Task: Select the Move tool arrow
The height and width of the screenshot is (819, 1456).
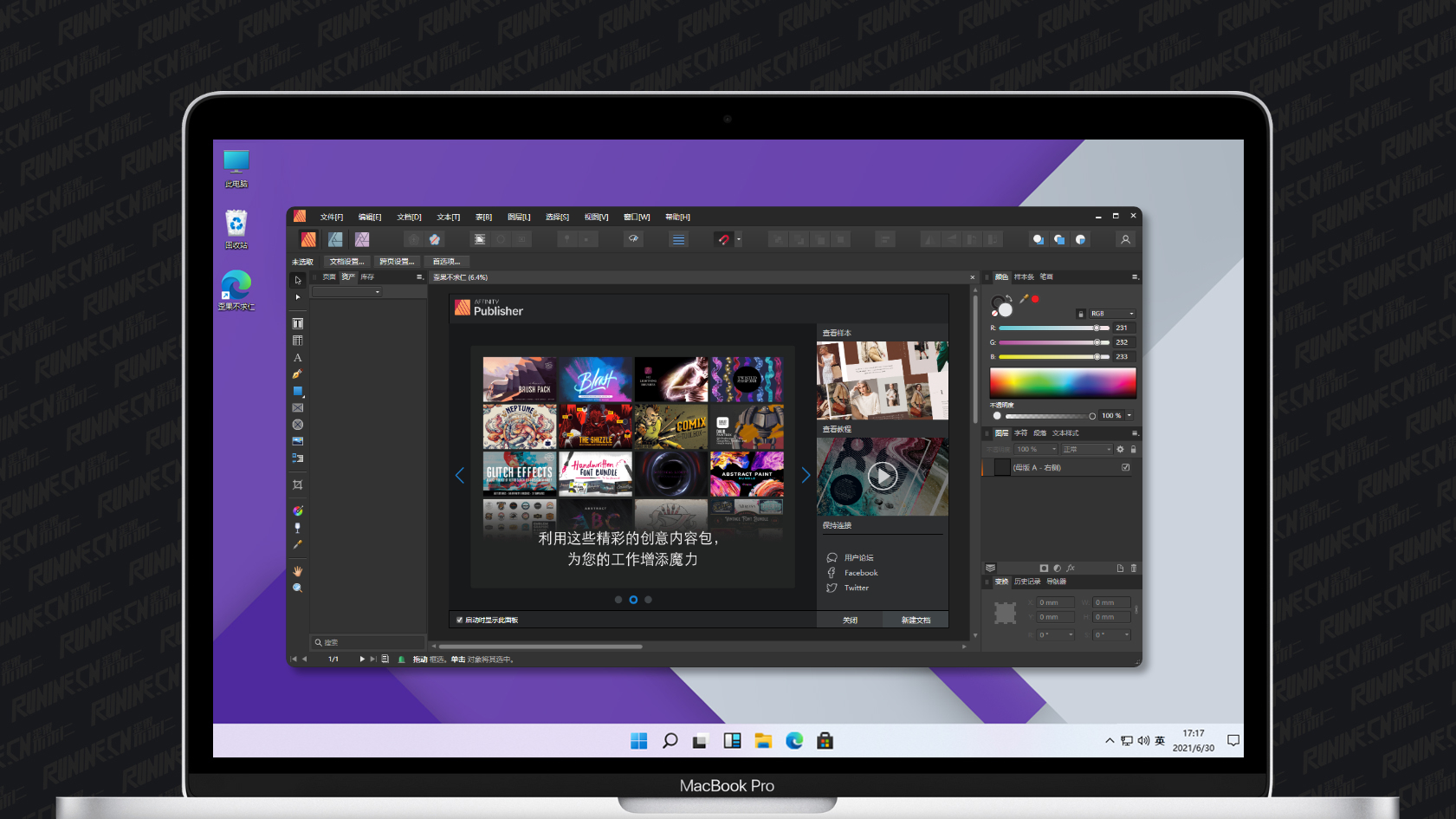Action: (x=298, y=280)
